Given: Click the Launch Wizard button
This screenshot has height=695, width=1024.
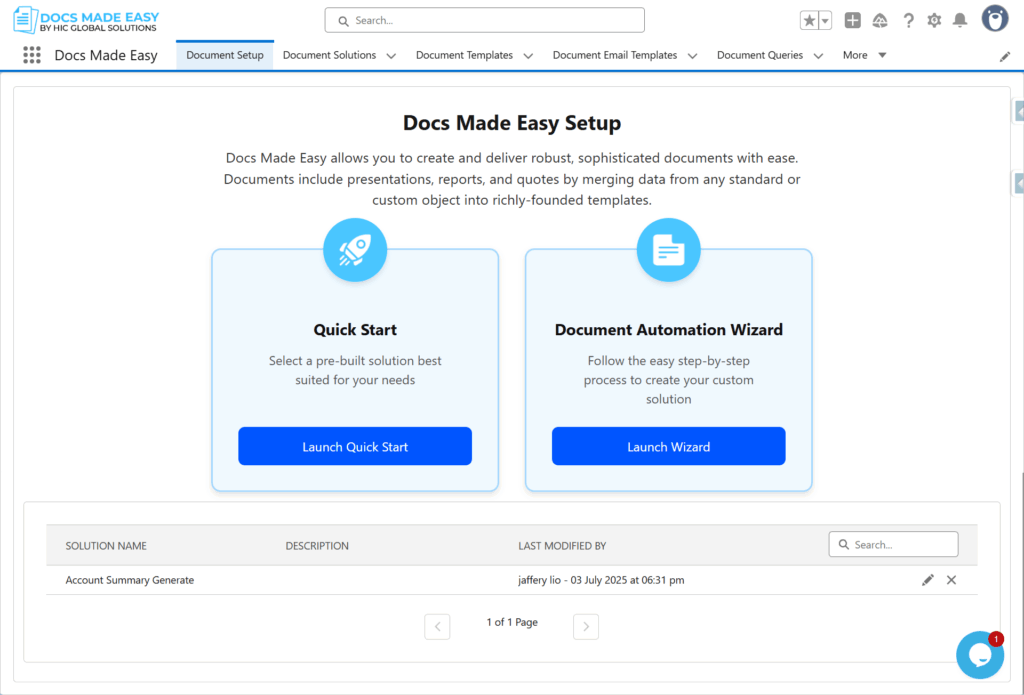Looking at the screenshot, I should (x=668, y=446).
